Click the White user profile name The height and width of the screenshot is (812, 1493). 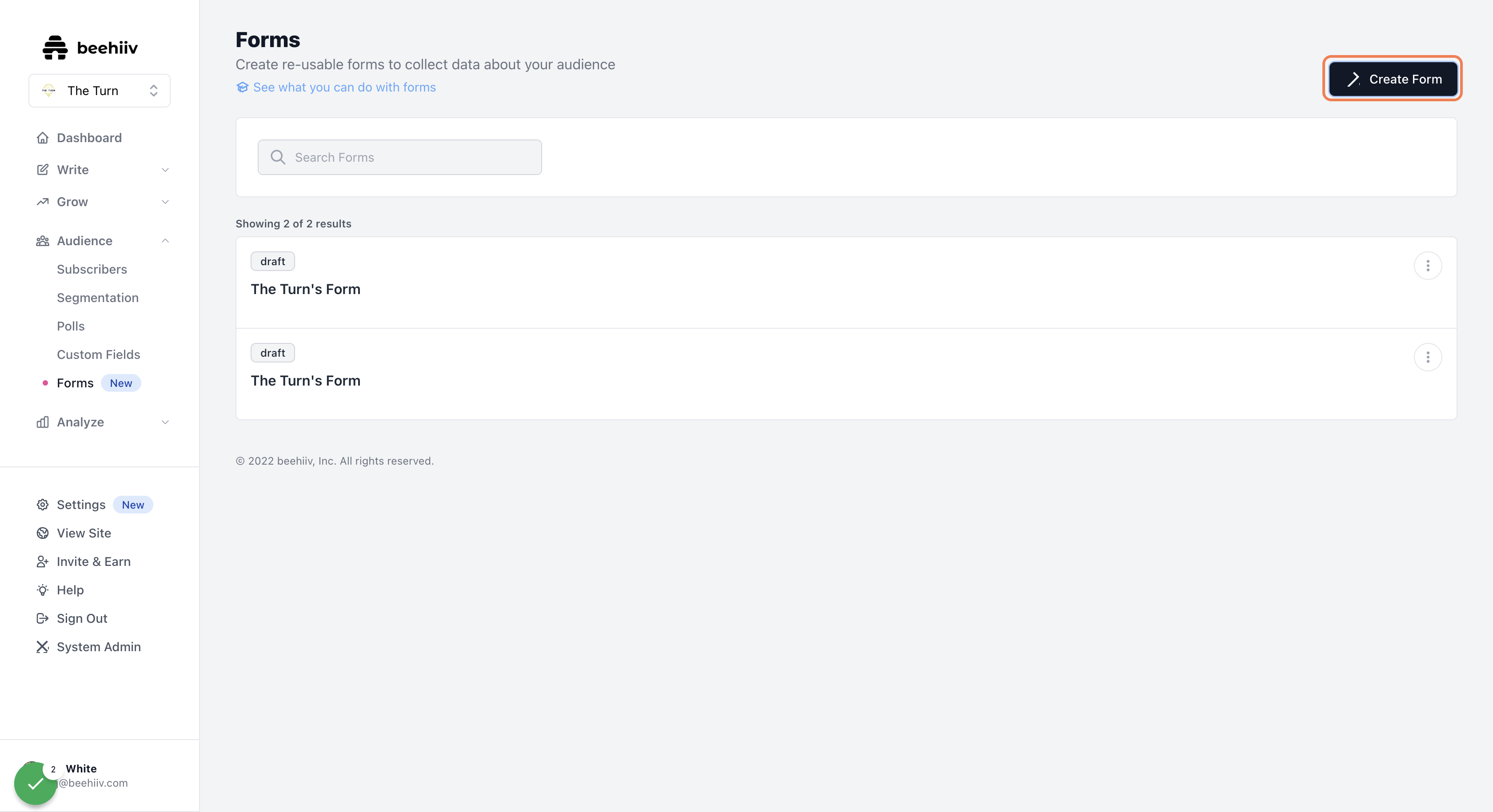81,768
